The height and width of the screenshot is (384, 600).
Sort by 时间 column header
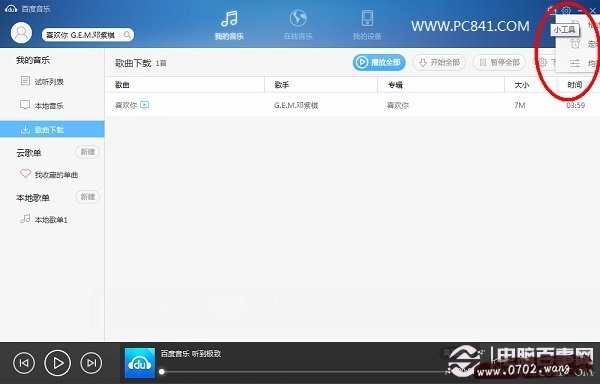[575, 85]
